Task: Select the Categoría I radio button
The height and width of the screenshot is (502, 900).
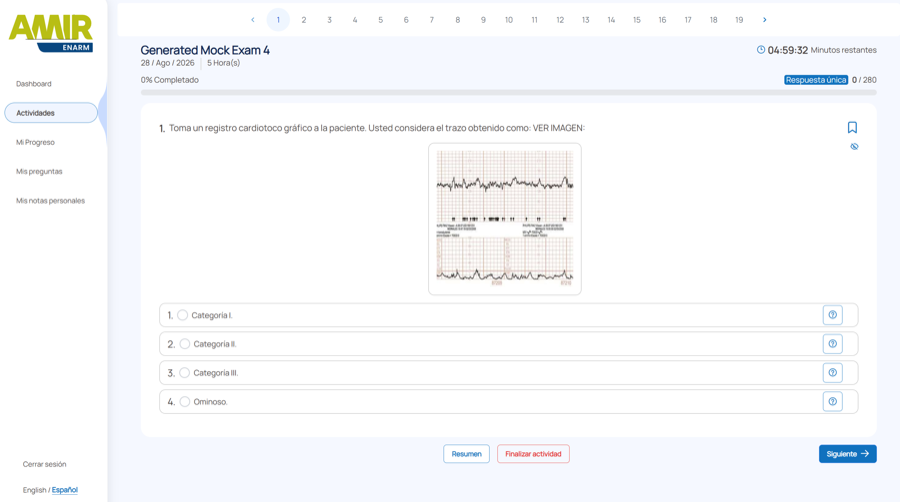Action: pyautogui.click(x=183, y=315)
